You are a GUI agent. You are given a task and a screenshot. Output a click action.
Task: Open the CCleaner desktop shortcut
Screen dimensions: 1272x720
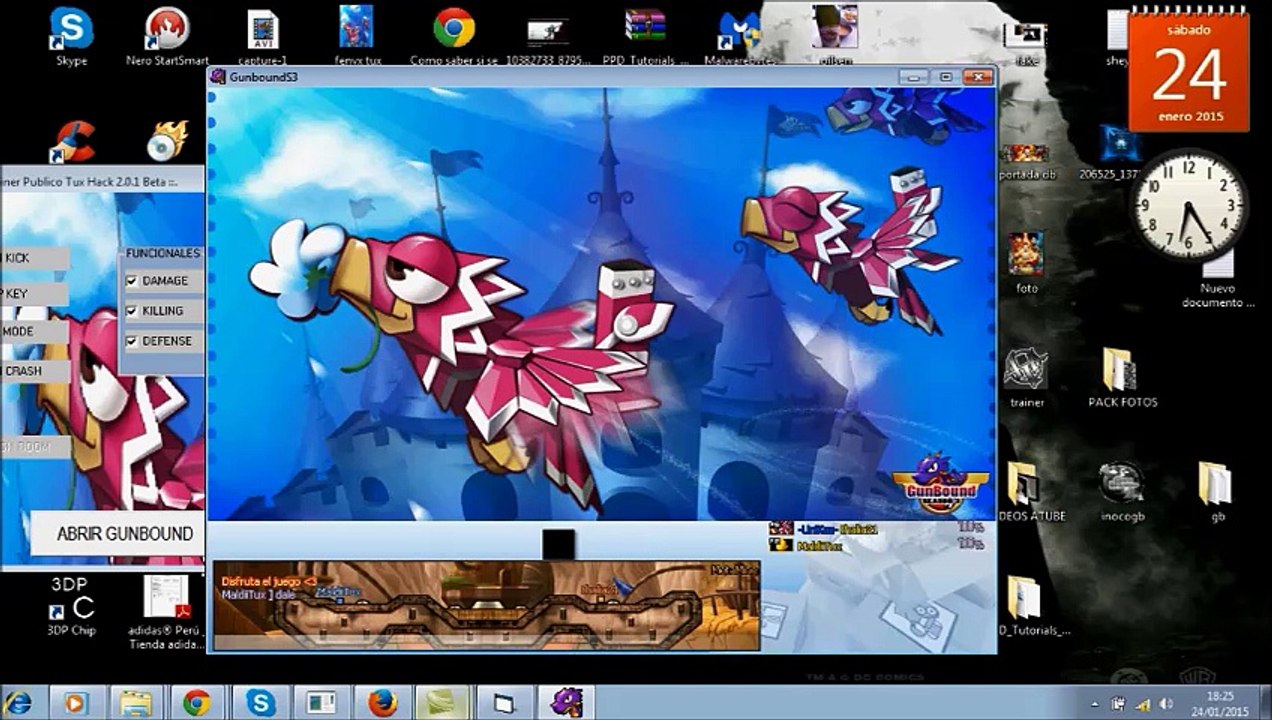coord(74,141)
